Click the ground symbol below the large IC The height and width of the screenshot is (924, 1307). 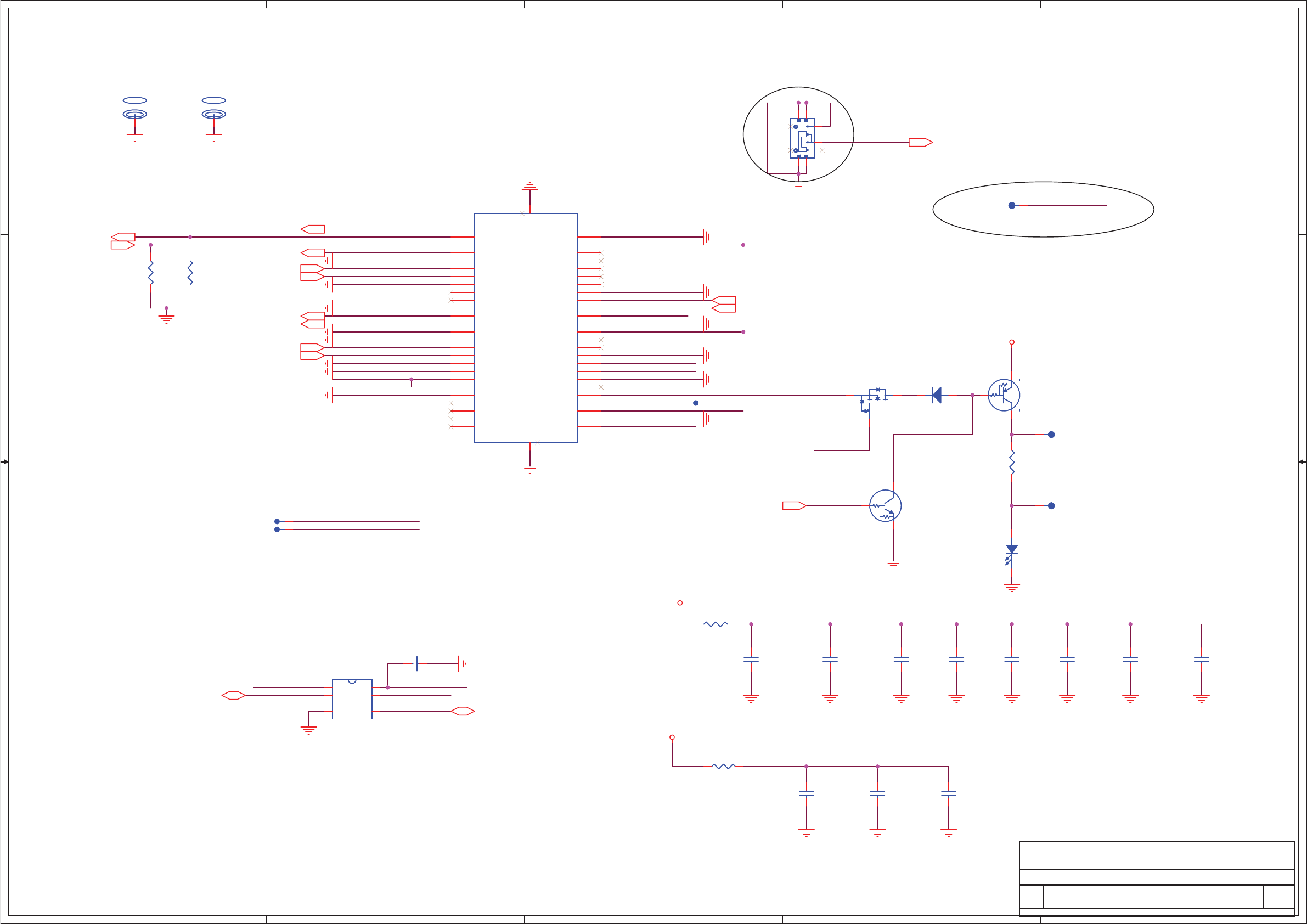click(529, 469)
